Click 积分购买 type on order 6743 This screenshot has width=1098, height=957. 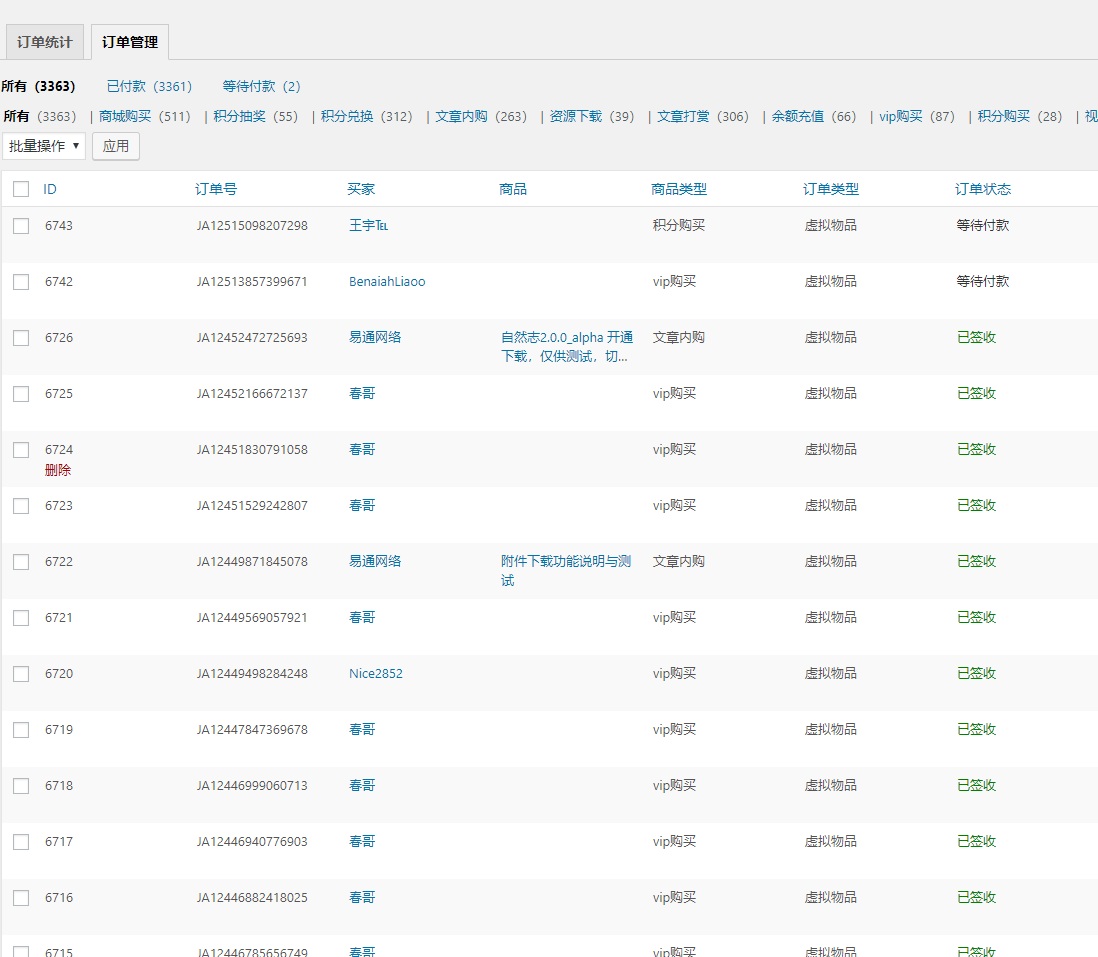click(x=679, y=225)
